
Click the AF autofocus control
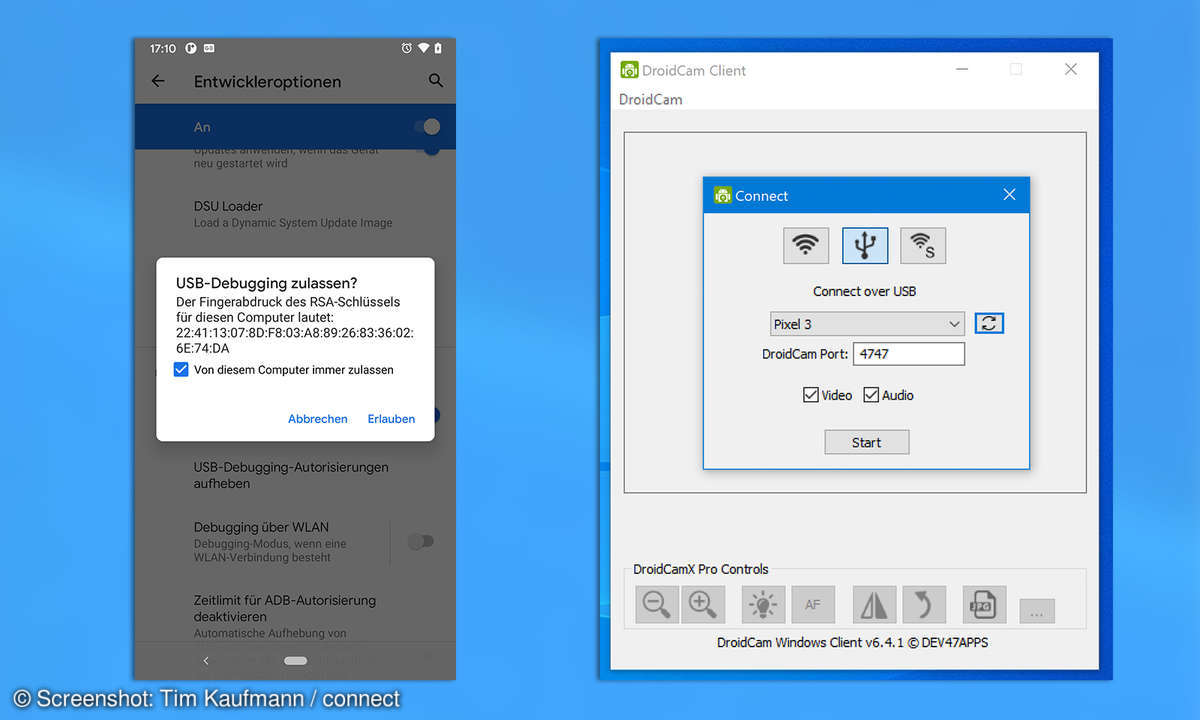tap(813, 604)
